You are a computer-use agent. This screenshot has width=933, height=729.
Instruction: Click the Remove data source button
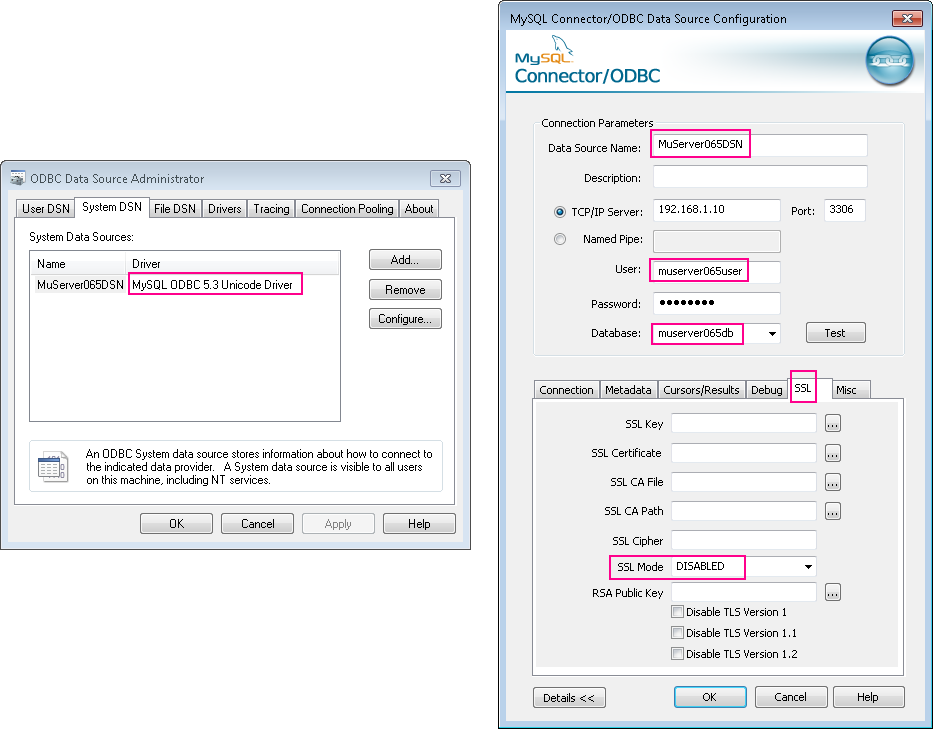[405, 290]
